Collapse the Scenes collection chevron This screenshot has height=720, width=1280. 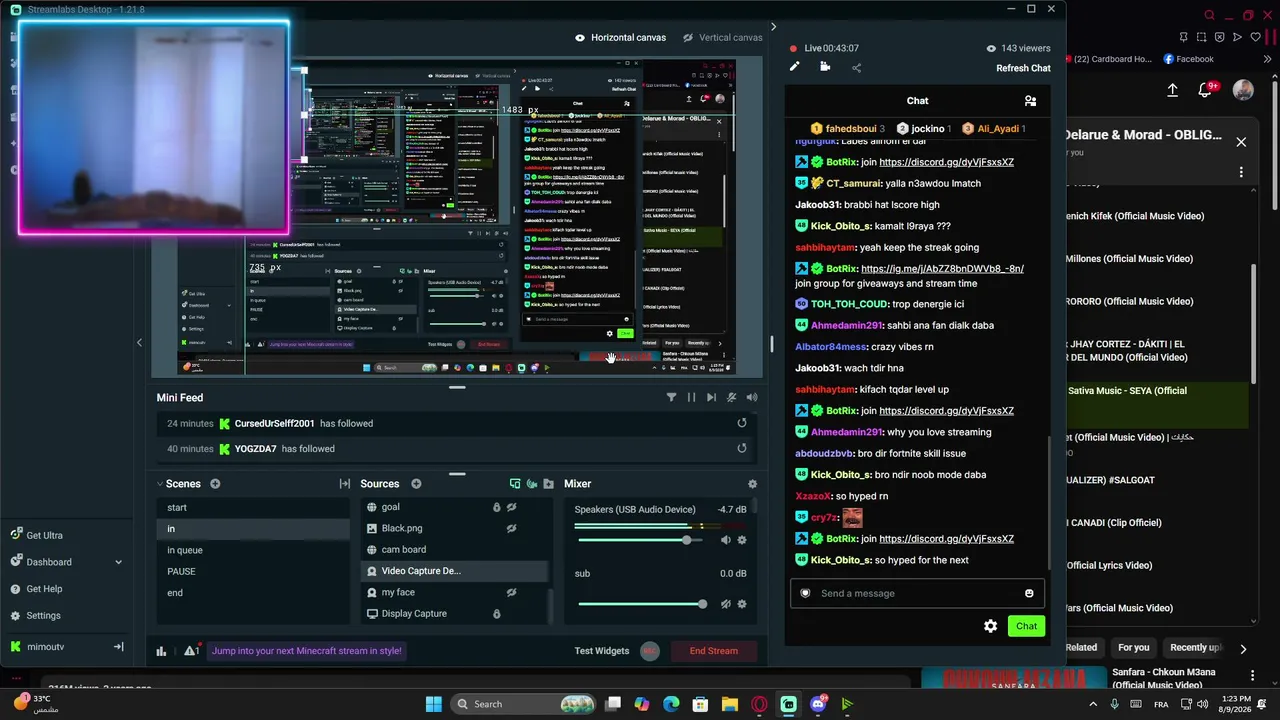[159, 484]
